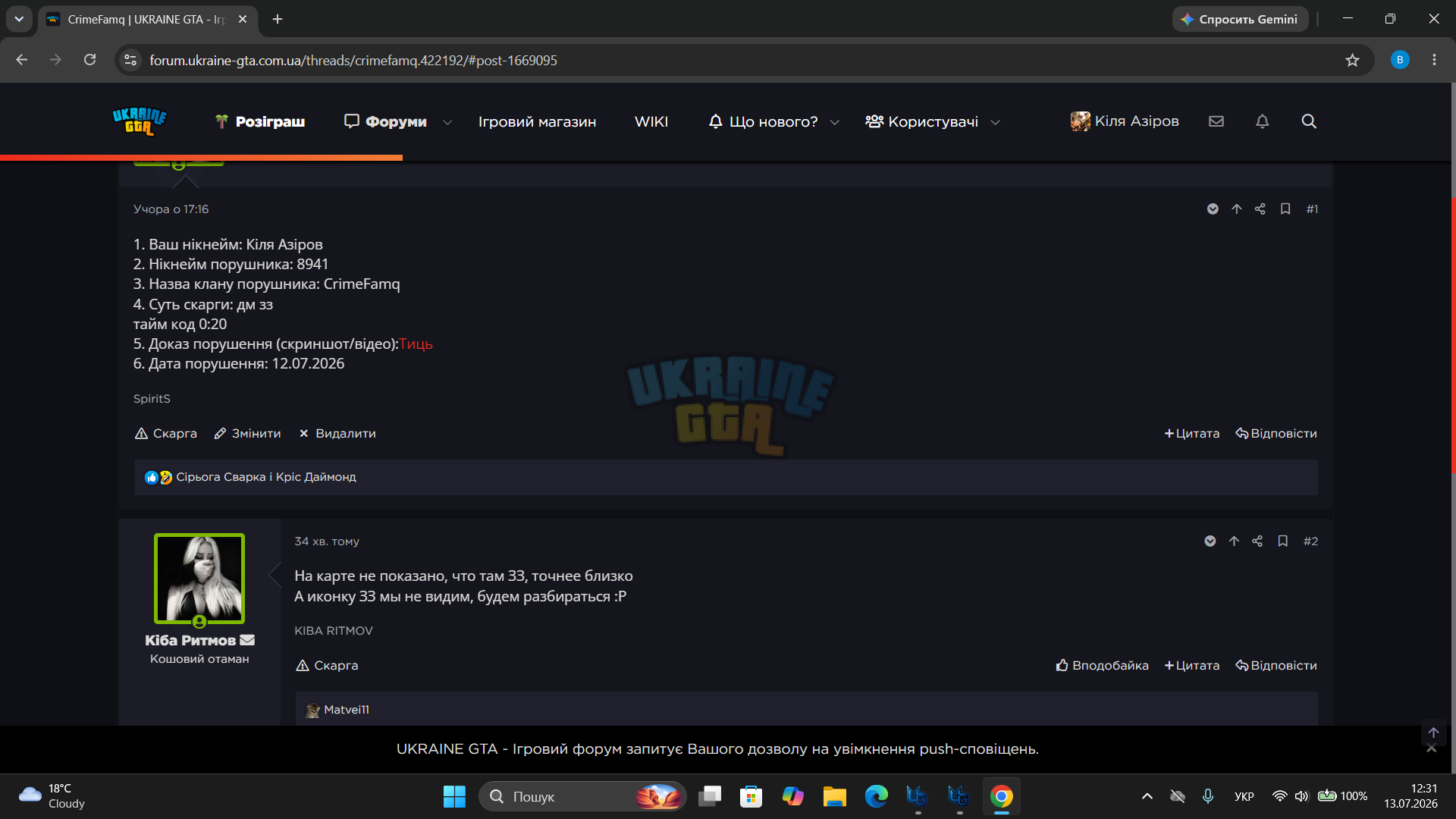The width and height of the screenshot is (1456, 819).
Task: Click the Google Chrome taskbar icon
Action: (x=1001, y=796)
